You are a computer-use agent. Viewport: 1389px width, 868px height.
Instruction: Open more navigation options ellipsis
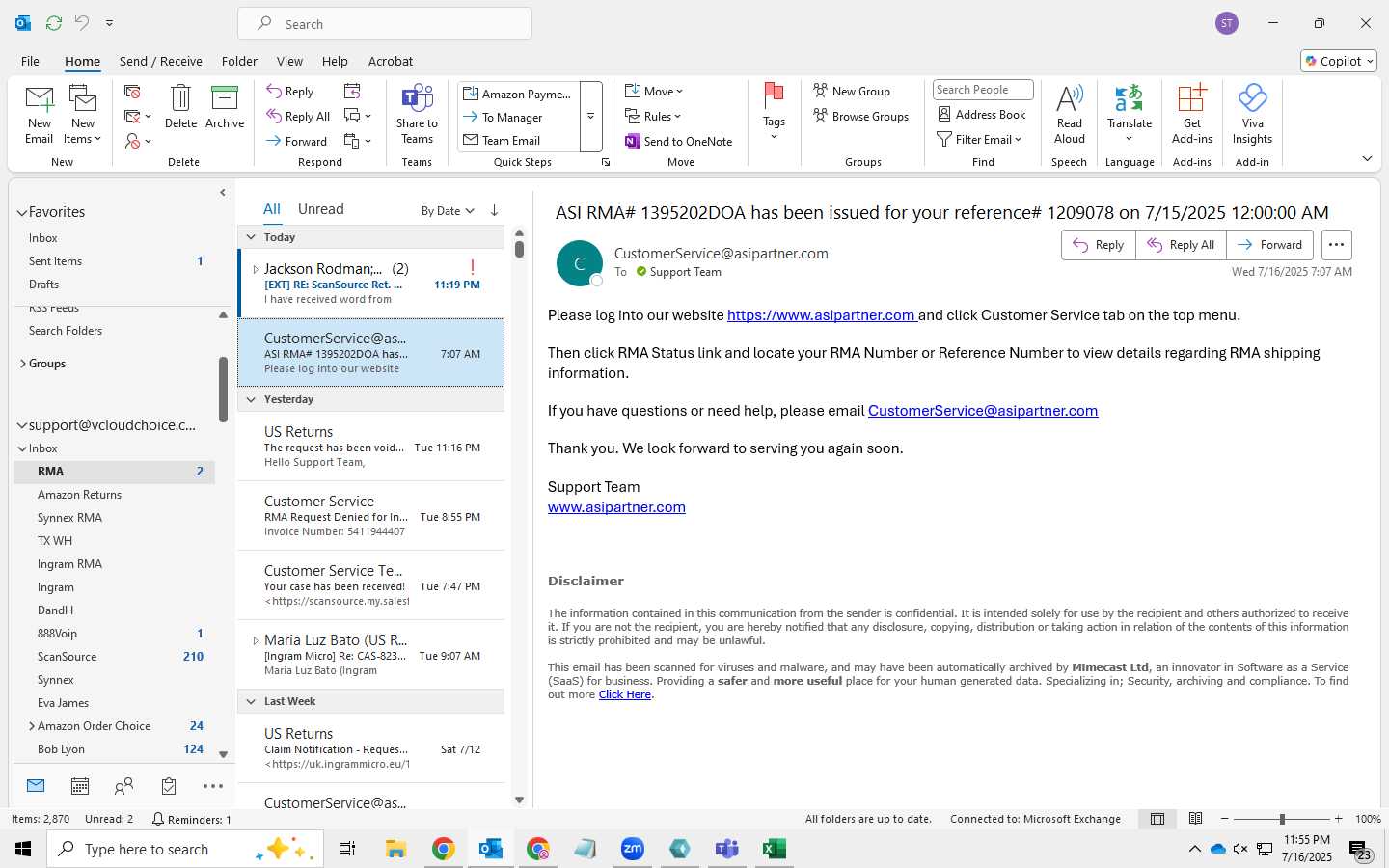[213, 786]
